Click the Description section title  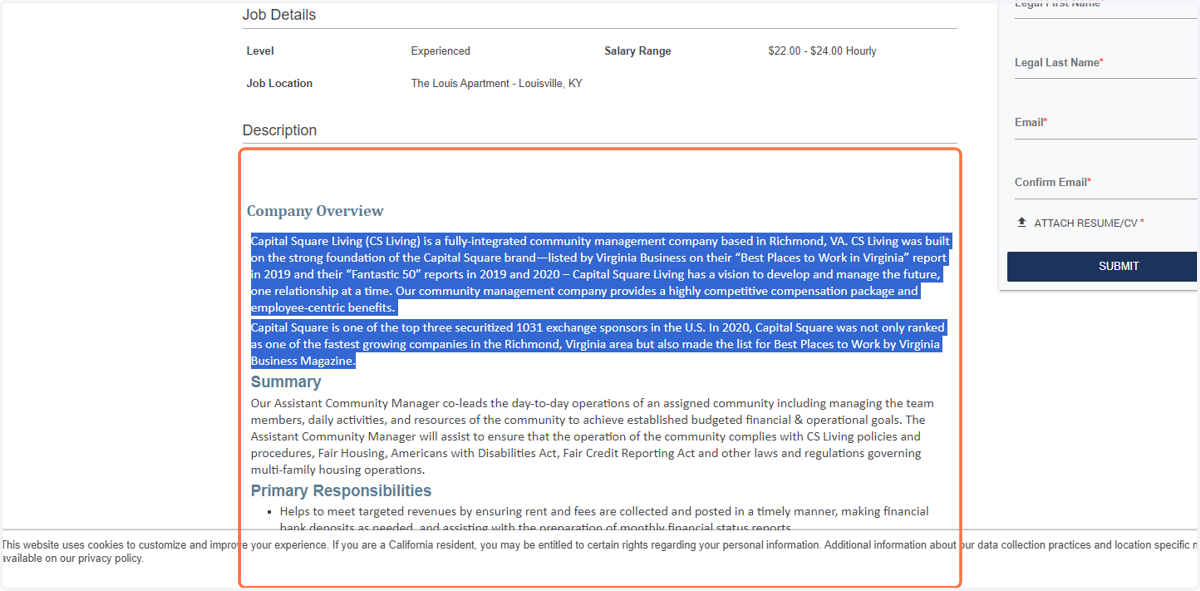coord(279,131)
